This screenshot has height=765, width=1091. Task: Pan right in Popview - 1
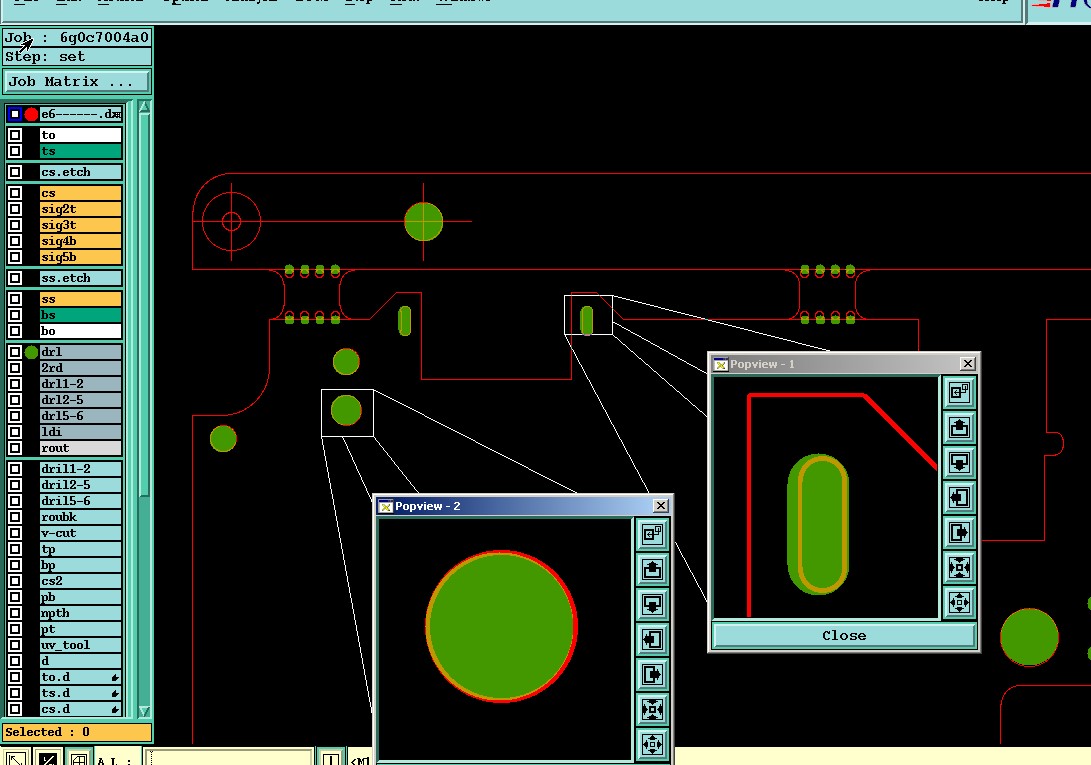[x=959, y=533]
